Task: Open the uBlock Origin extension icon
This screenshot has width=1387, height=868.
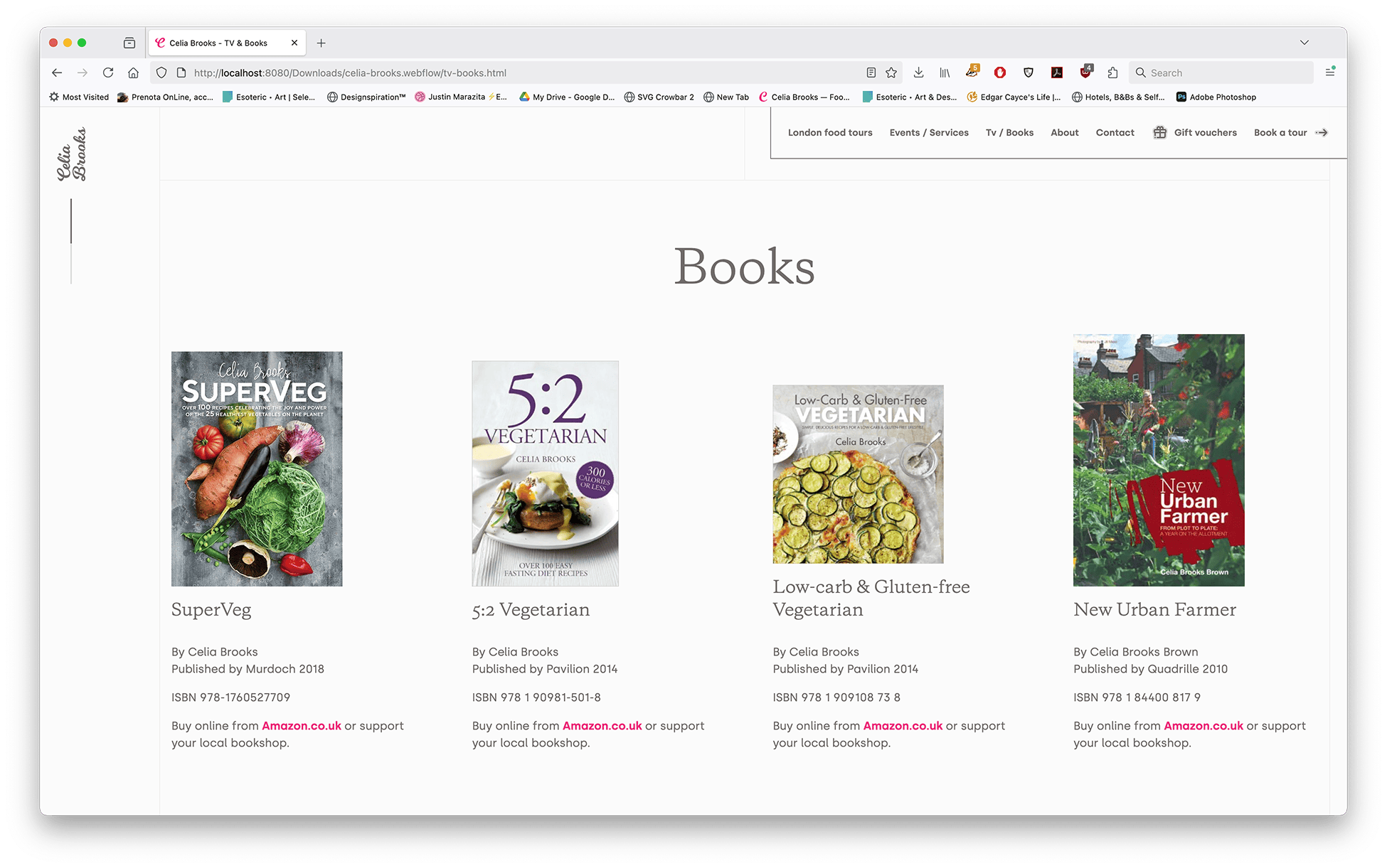Action: (x=1085, y=73)
